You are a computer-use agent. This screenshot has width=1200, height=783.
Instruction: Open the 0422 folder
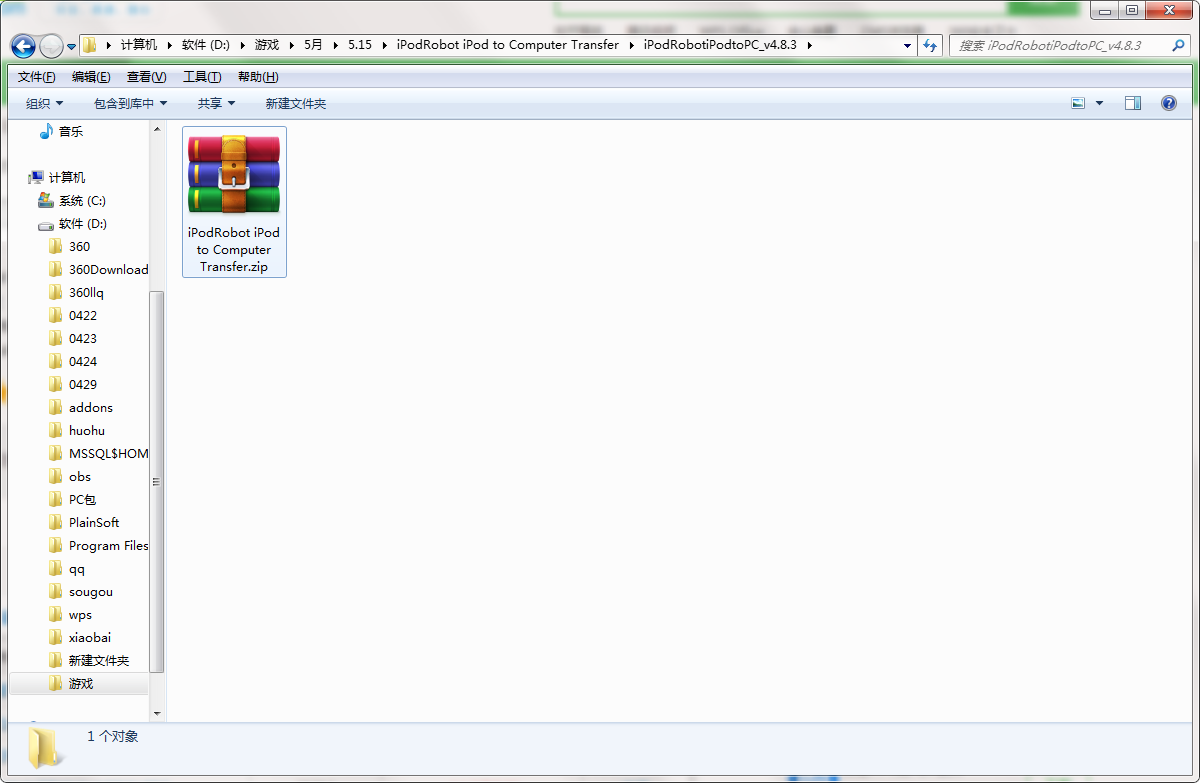click(83, 315)
